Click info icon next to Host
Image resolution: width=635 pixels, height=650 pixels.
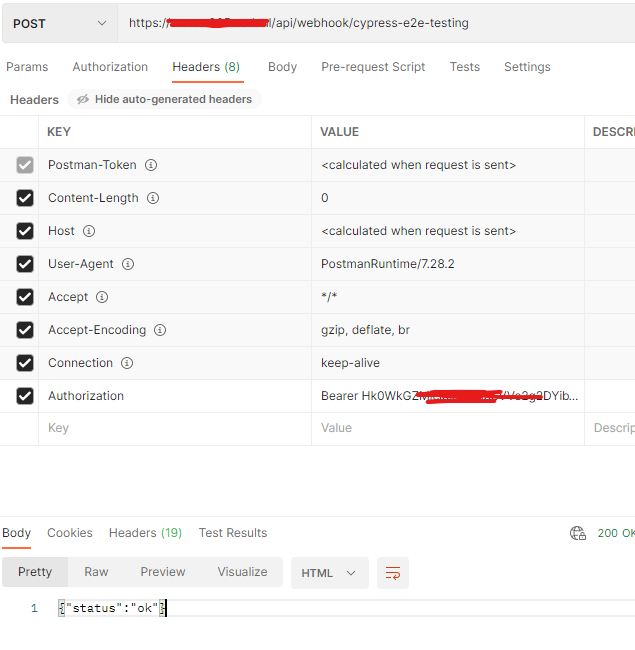(89, 231)
